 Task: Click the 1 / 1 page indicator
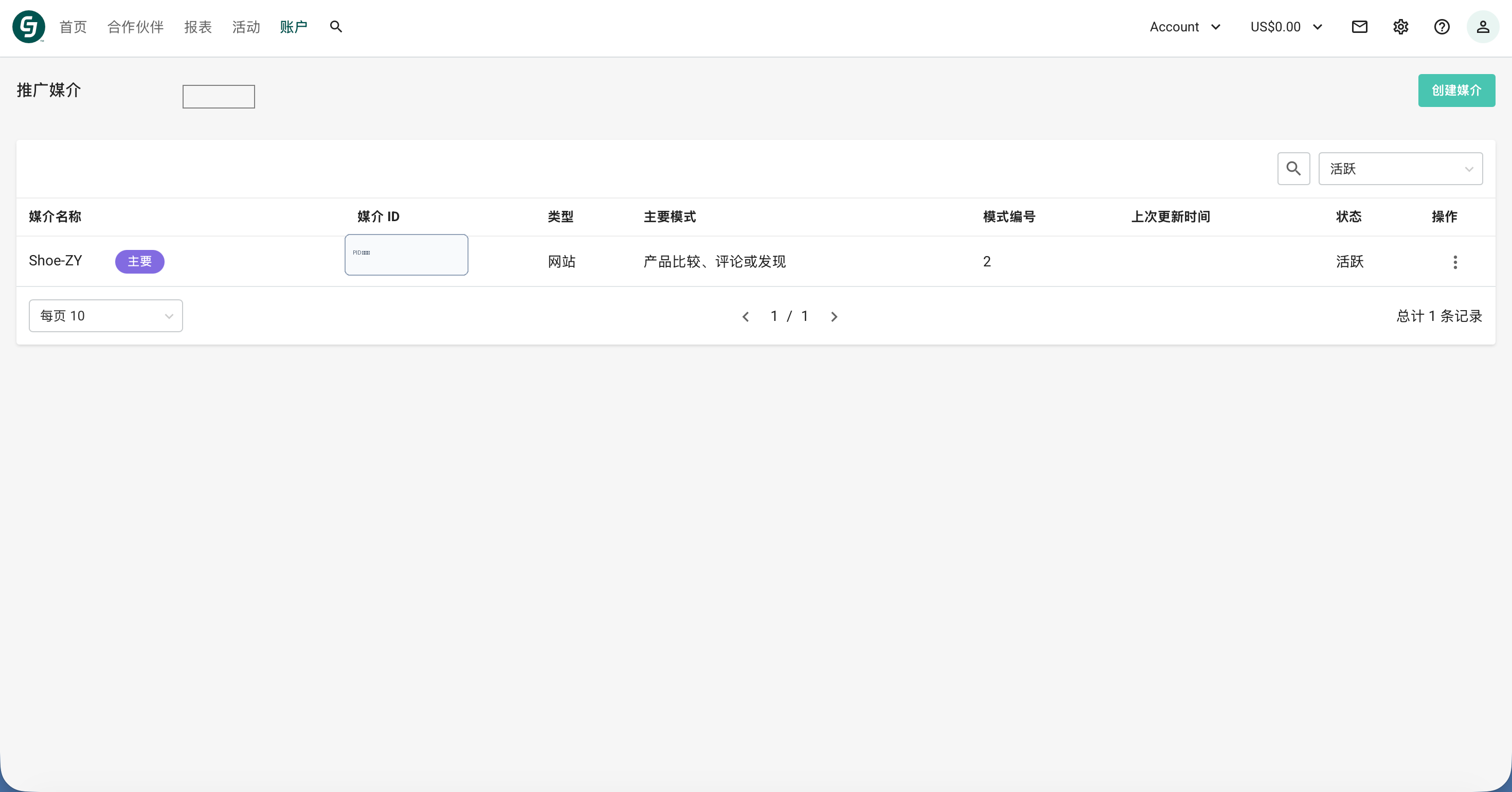pyautogui.click(x=789, y=316)
